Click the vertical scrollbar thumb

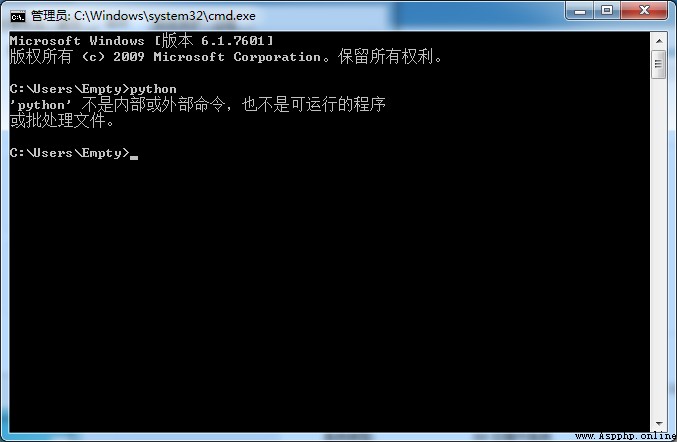click(x=659, y=64)
